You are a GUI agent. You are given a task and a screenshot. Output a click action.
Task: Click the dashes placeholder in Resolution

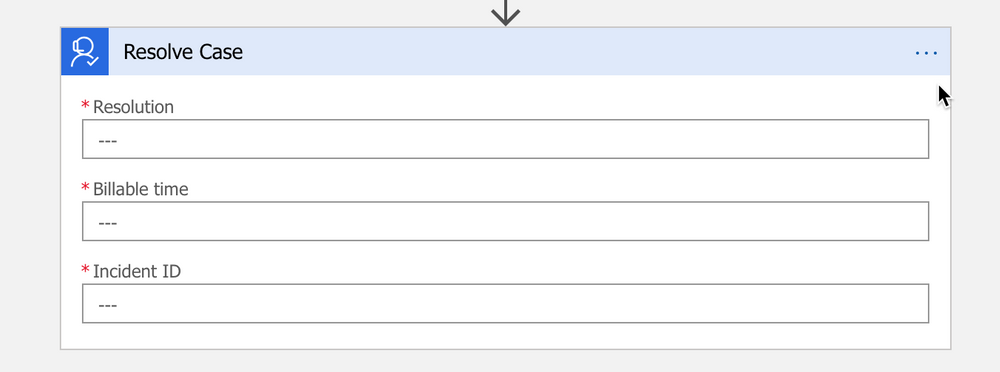107,140
